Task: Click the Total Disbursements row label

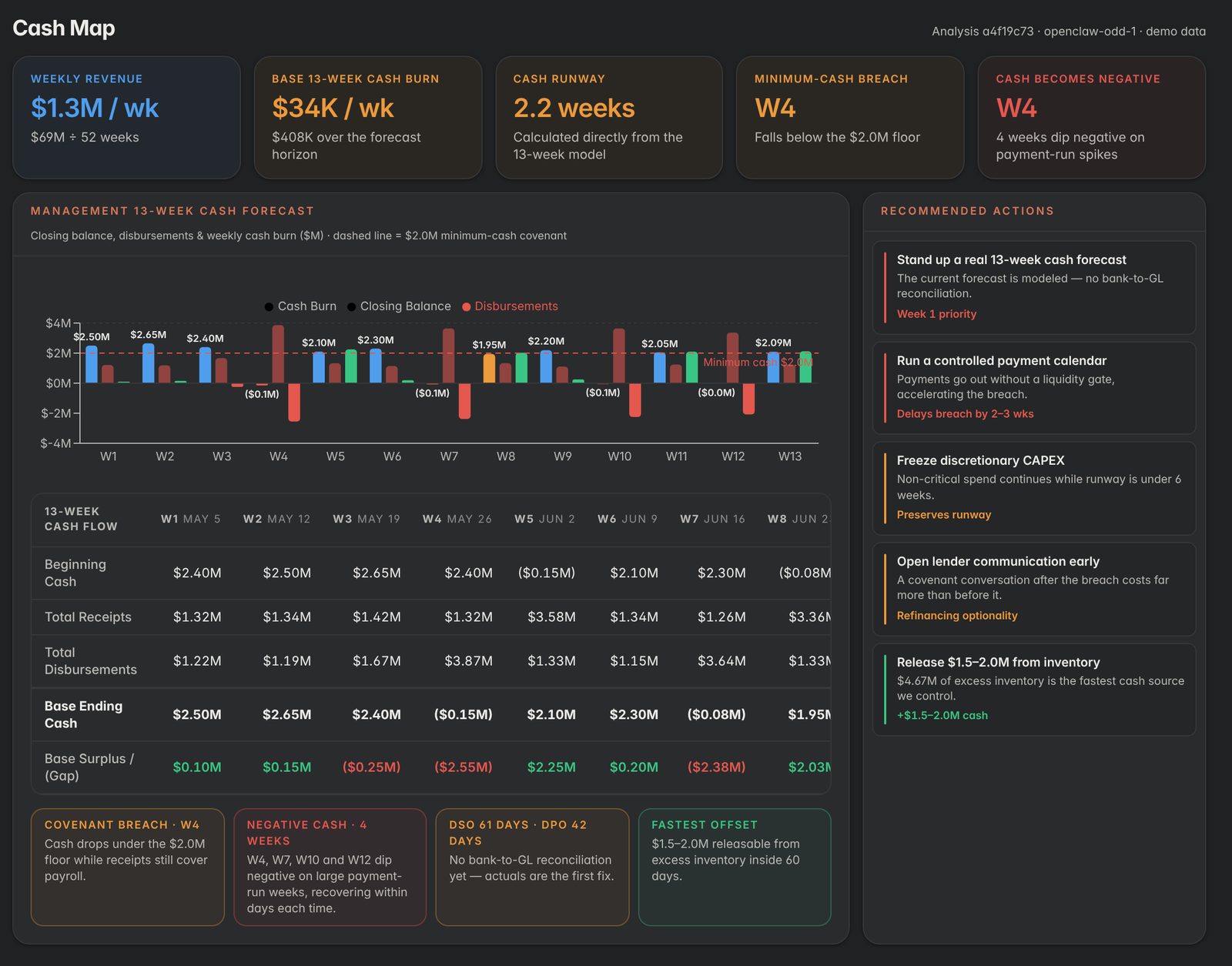Action: [x=91, y=661]
